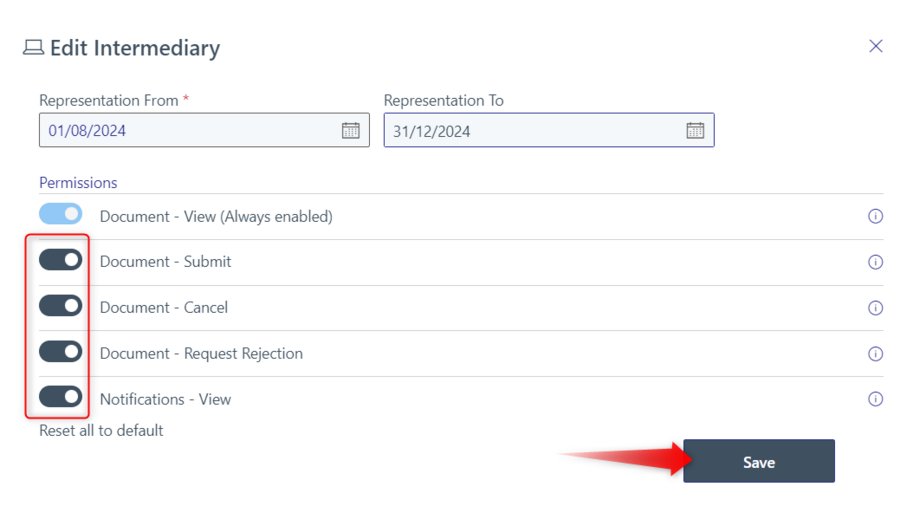This screenshot has width=900, height=532.
Task: Show info for Document - Request Rejection
Action: pyautogui.click(x=875, y=354)
